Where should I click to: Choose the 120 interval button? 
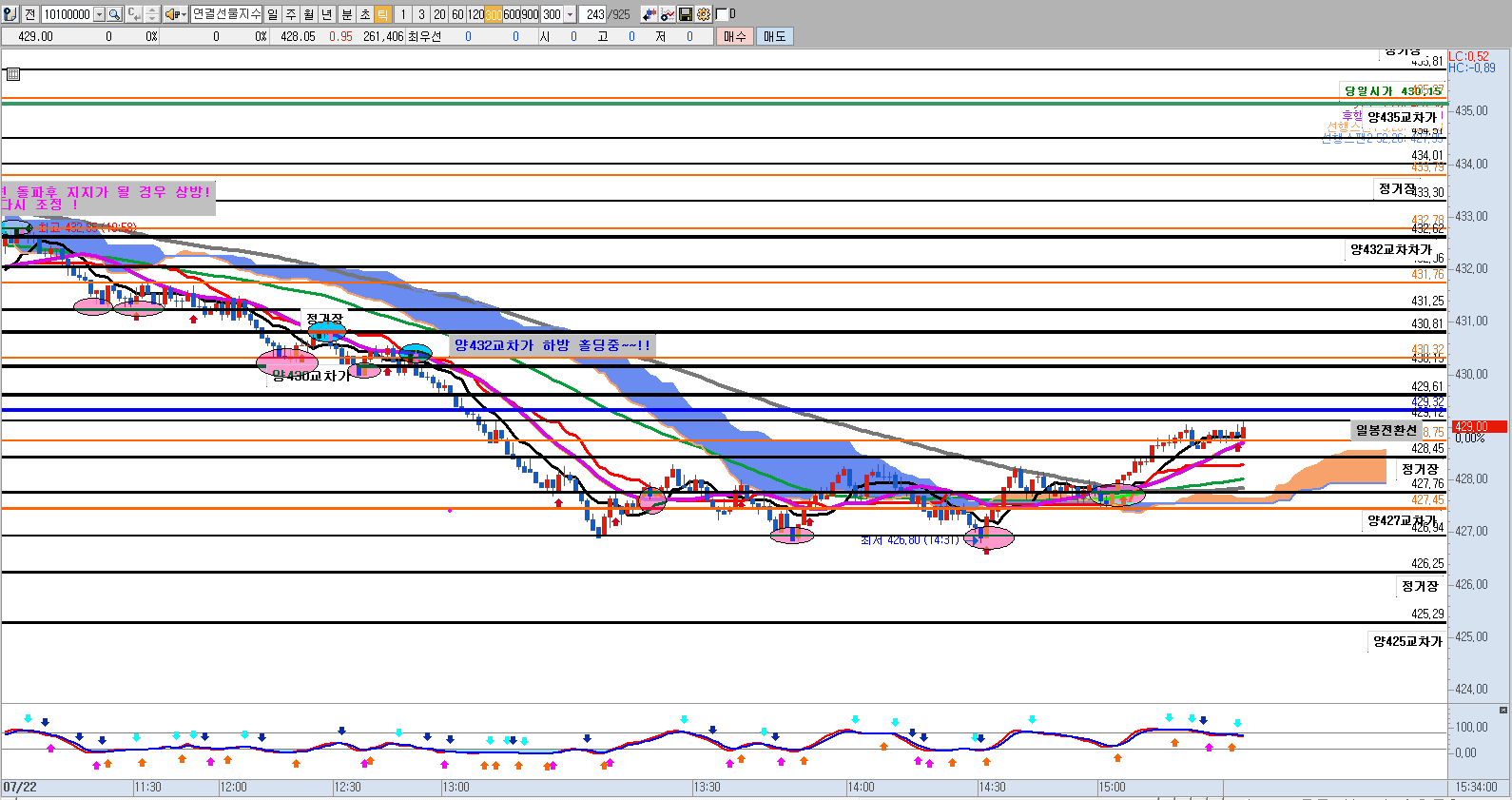(x=475, y=14)
